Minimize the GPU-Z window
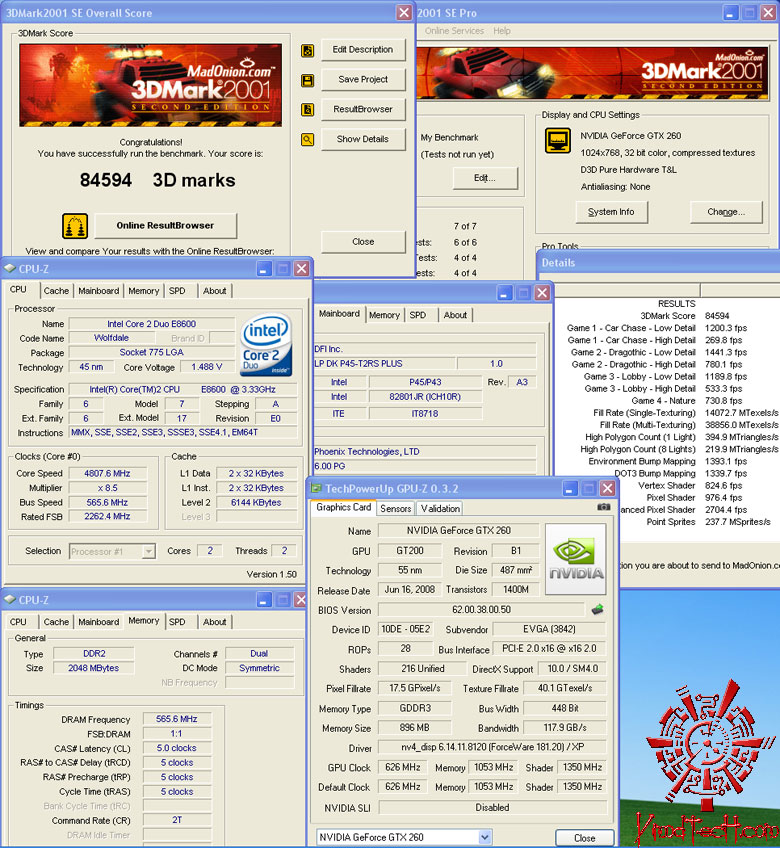 click(569, 489)
